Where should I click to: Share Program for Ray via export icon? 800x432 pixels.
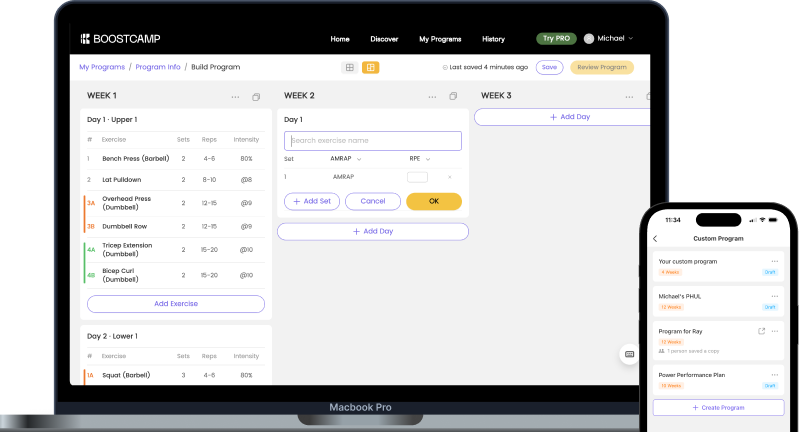pyautogui.click(x=761, y=331)
